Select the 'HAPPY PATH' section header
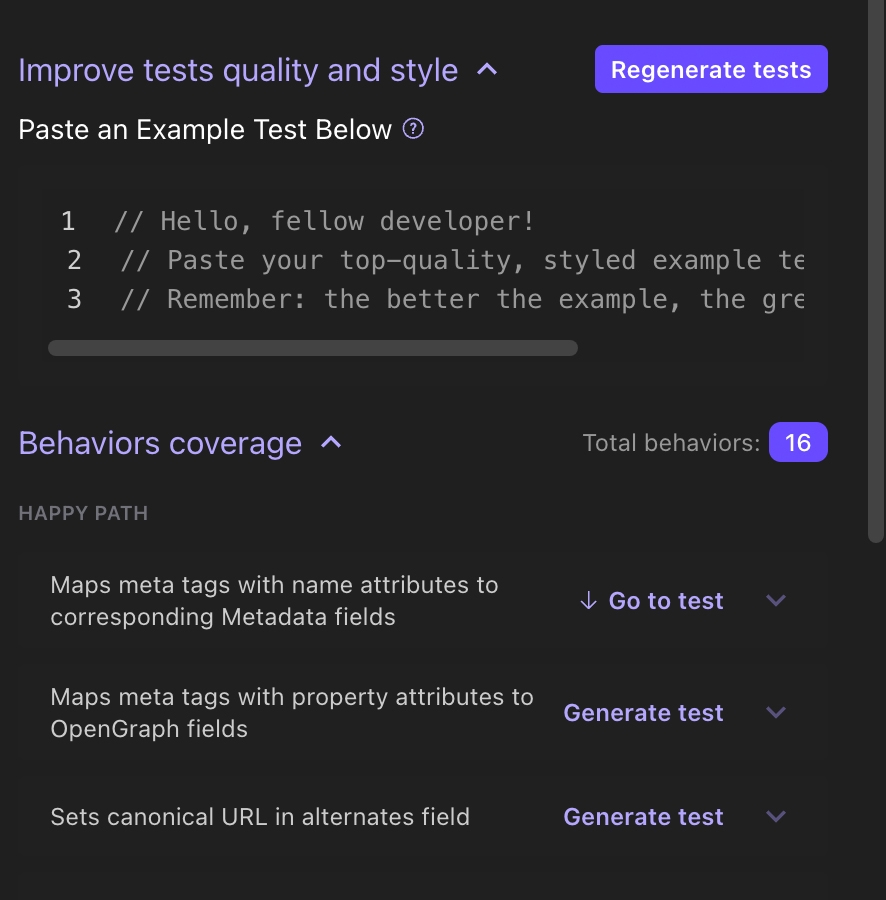The width and height of the screenshot is (886, 900). point(83,512)
